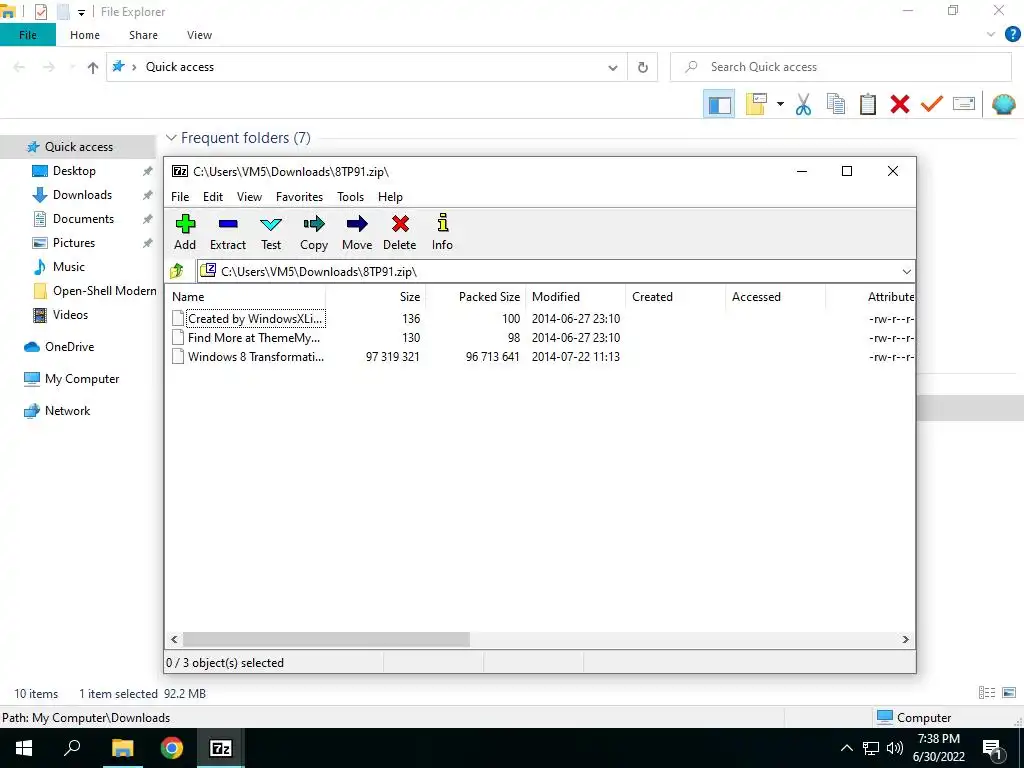Click the taskbar Search magnifier
This screenshot has height=768, width=1024.
pos(72,748)
